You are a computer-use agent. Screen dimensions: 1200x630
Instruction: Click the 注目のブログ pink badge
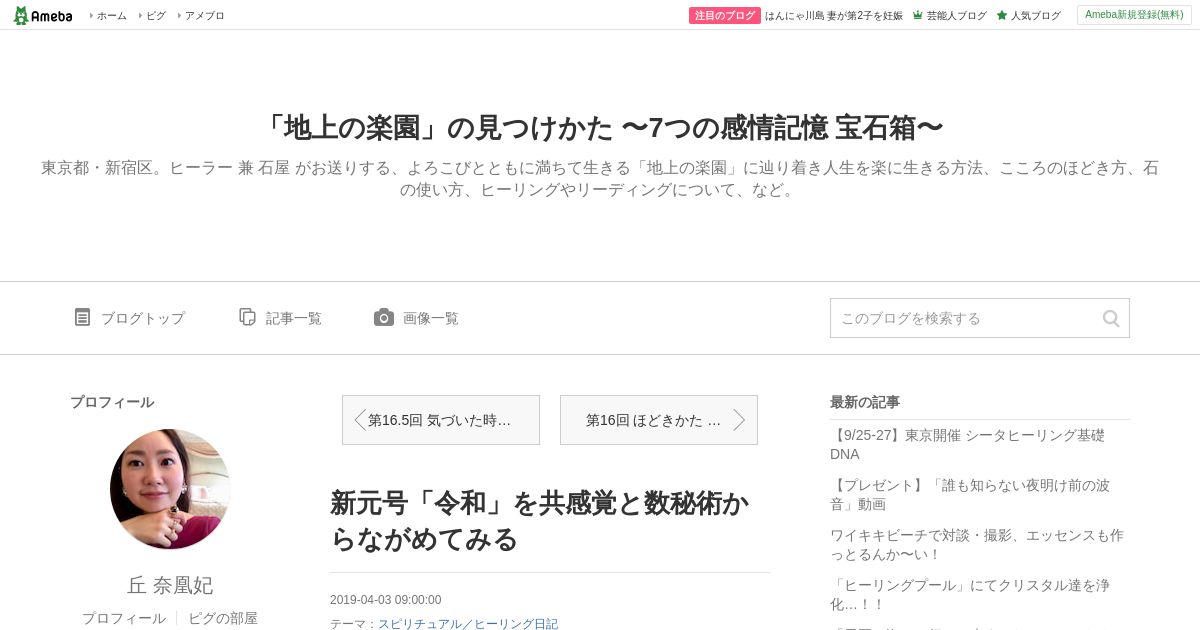(x=725, y=15)
